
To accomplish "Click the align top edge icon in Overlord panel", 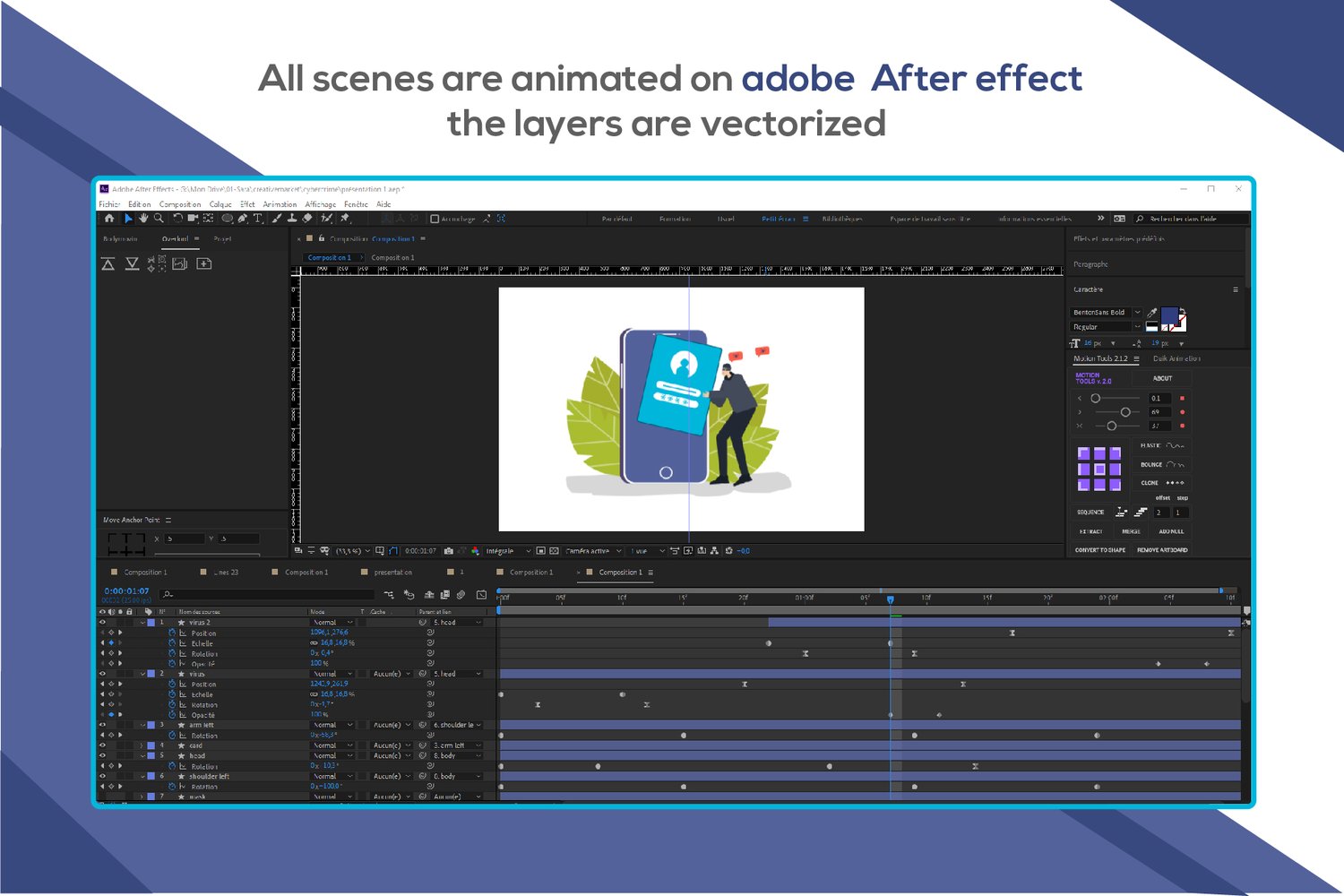I will pyautogui.click(x=108, y=263).
